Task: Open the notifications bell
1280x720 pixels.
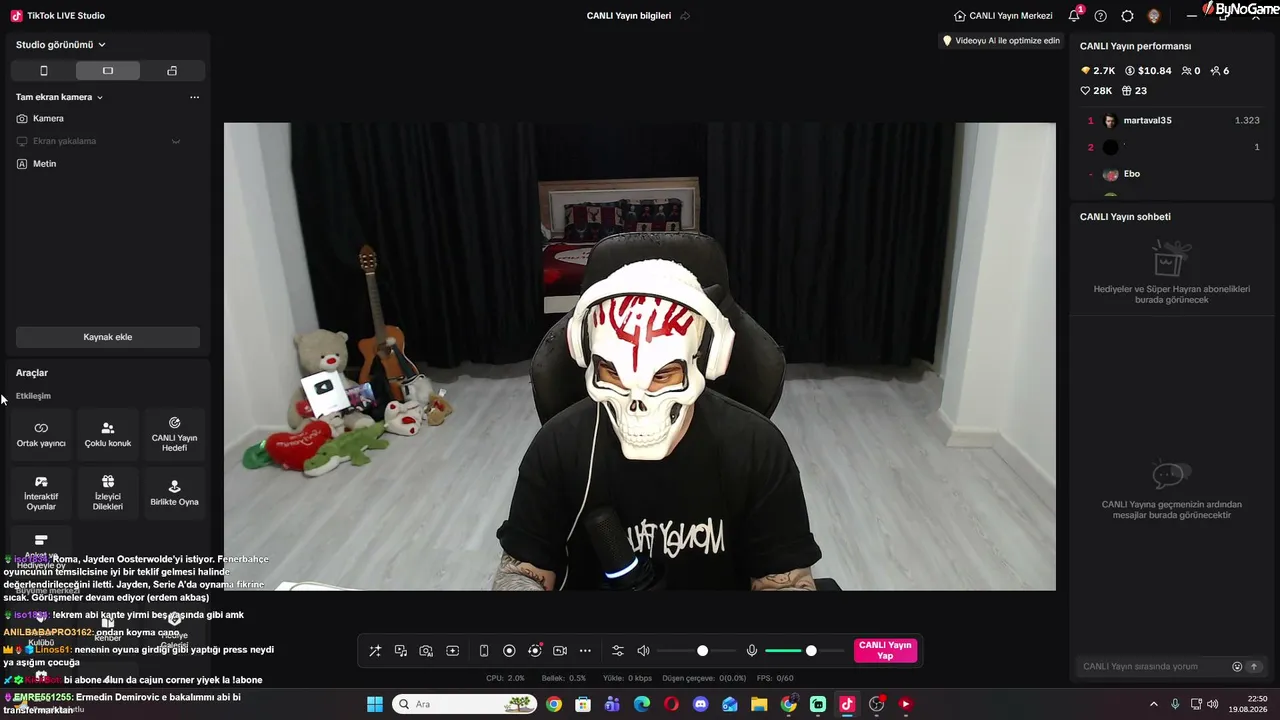Action: 1074,16
